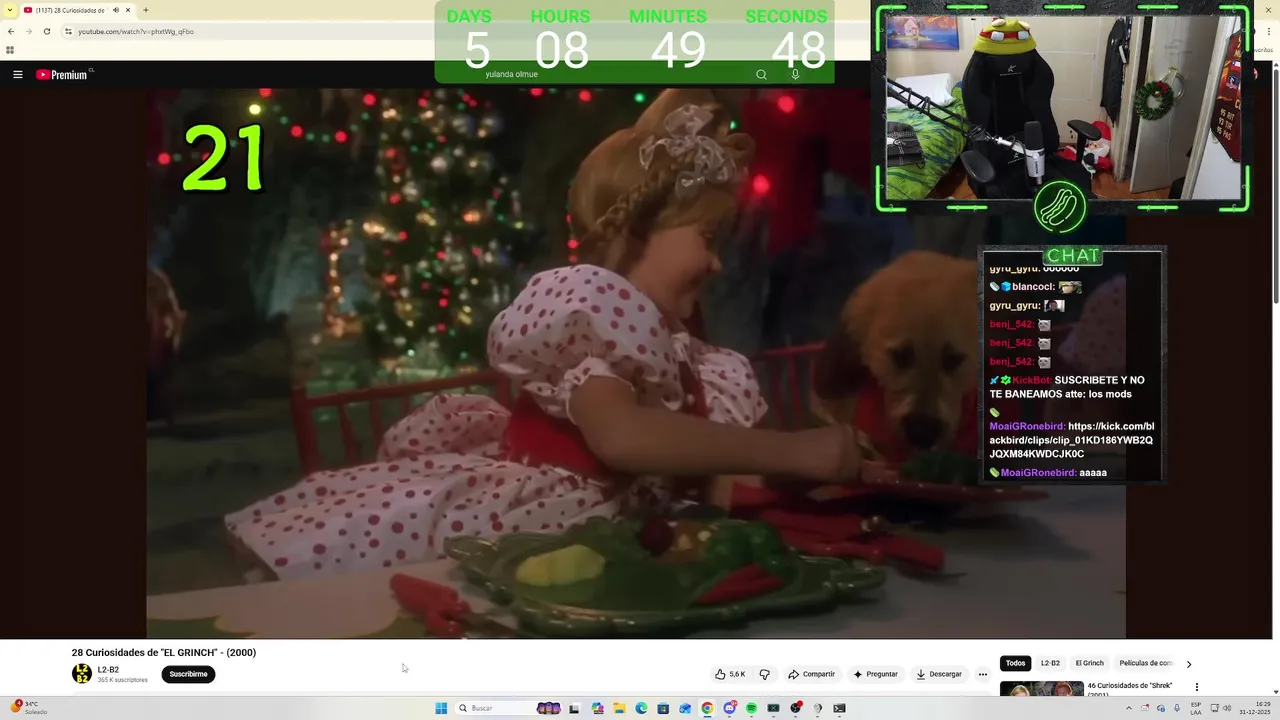Select the Películas de comedia chip

click(x=1145, y=663)
